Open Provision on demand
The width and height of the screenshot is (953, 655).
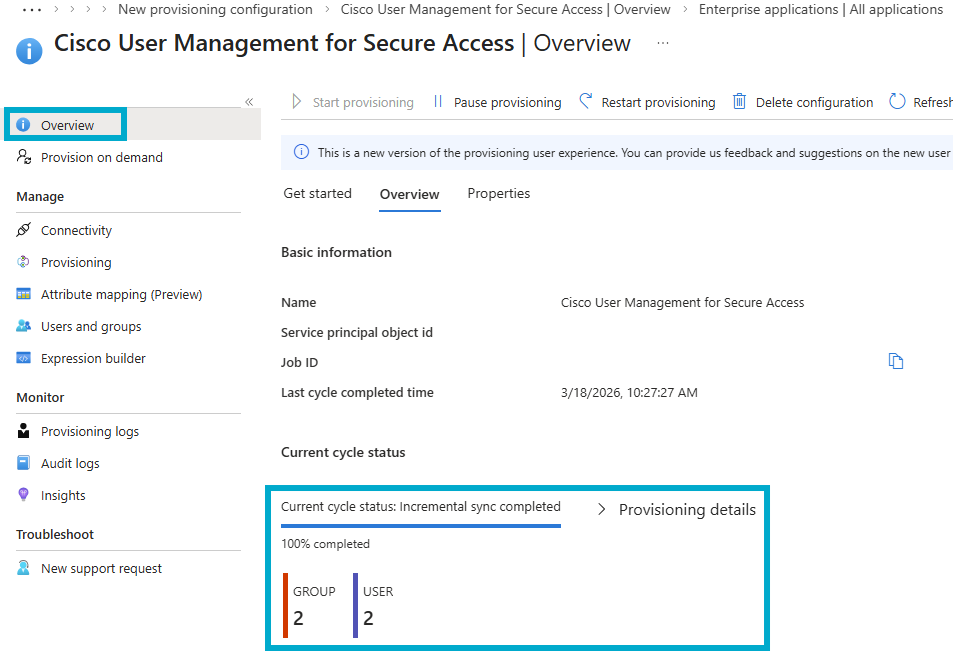pyautogui.click(x=101, y=157)
